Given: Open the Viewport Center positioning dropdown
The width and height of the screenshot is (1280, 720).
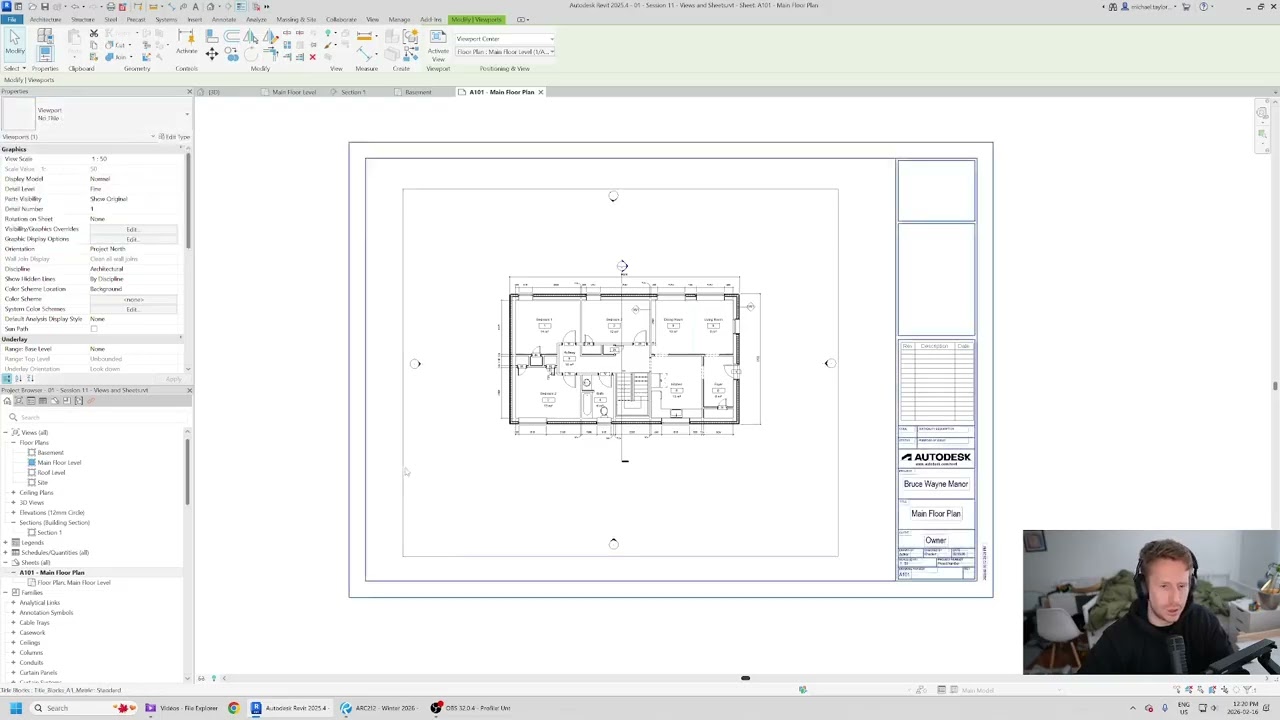Looking at the screenshot, I should pos(504,39).
